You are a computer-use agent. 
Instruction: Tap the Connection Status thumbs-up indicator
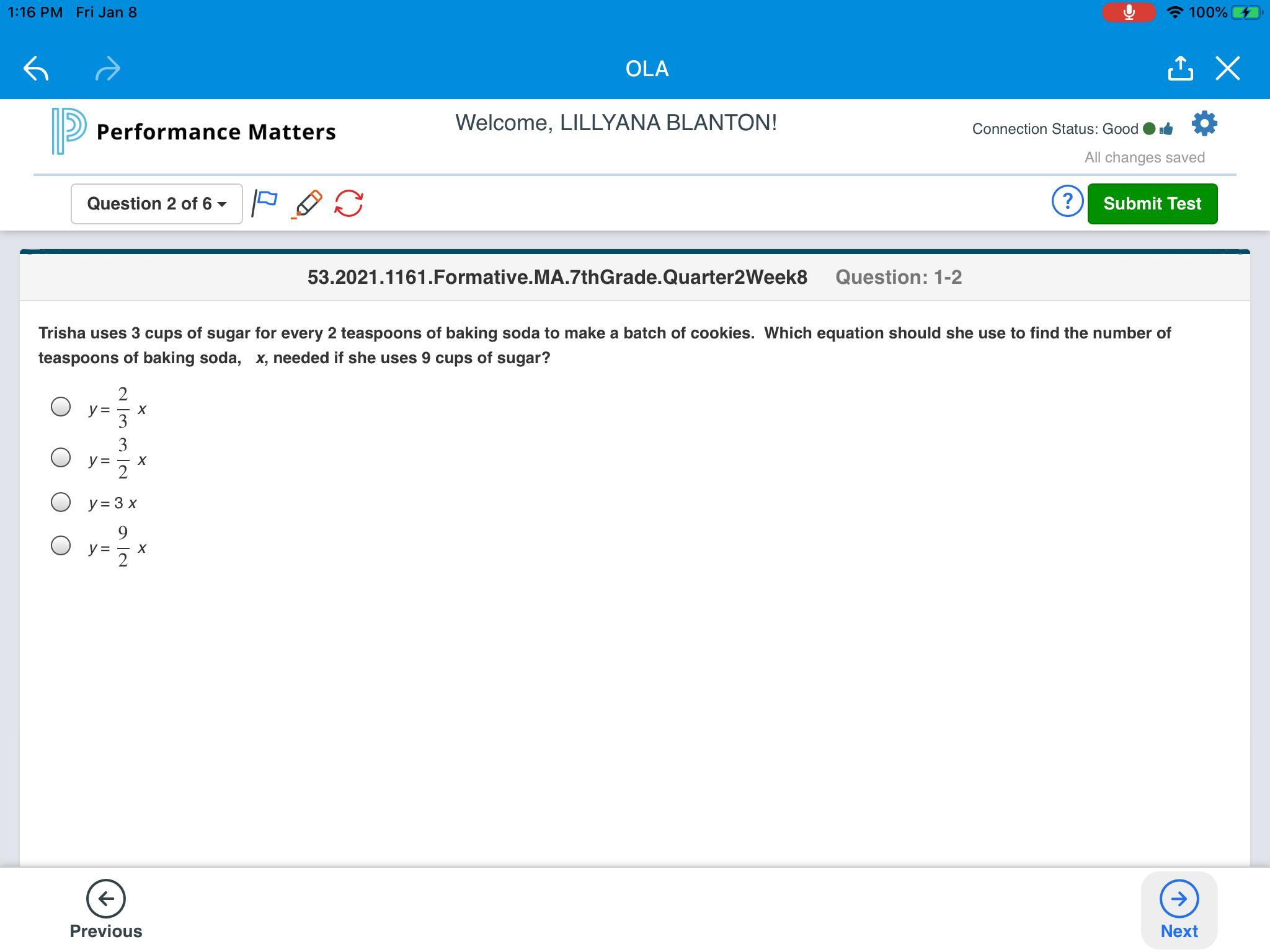point(1166,129)
